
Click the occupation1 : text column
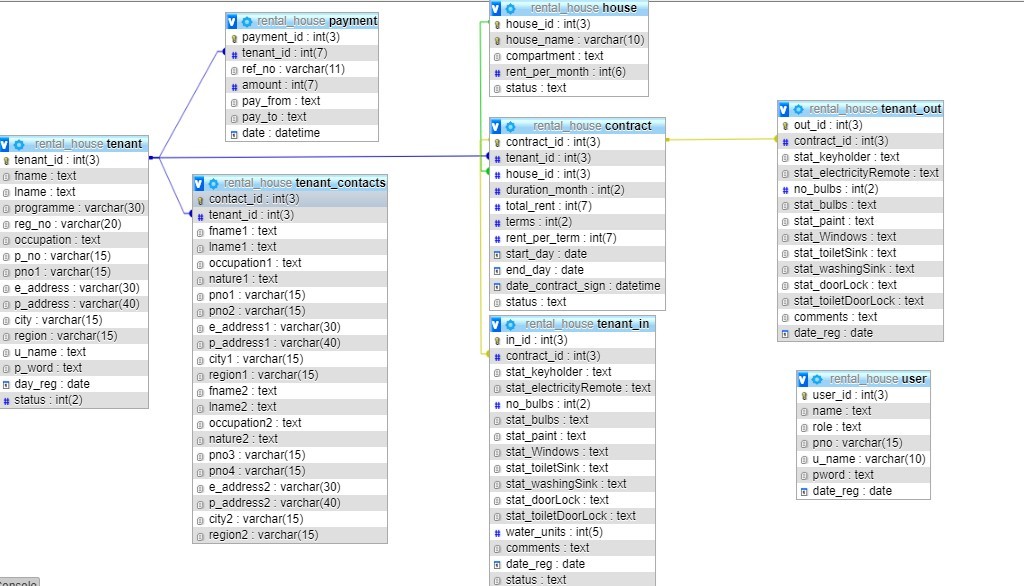tap(290, 263)
